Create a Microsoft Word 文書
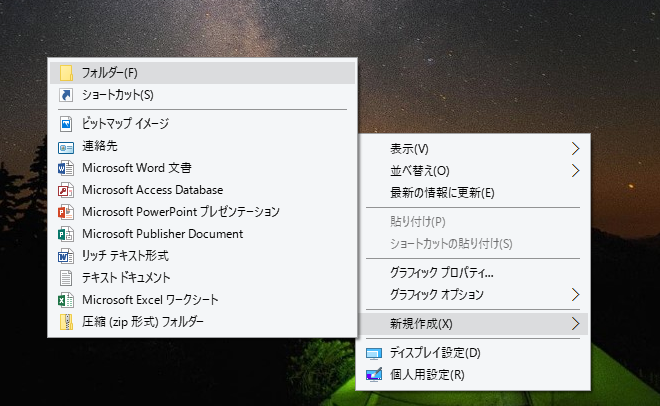This screenshot has height=406, width=660. 202,168
